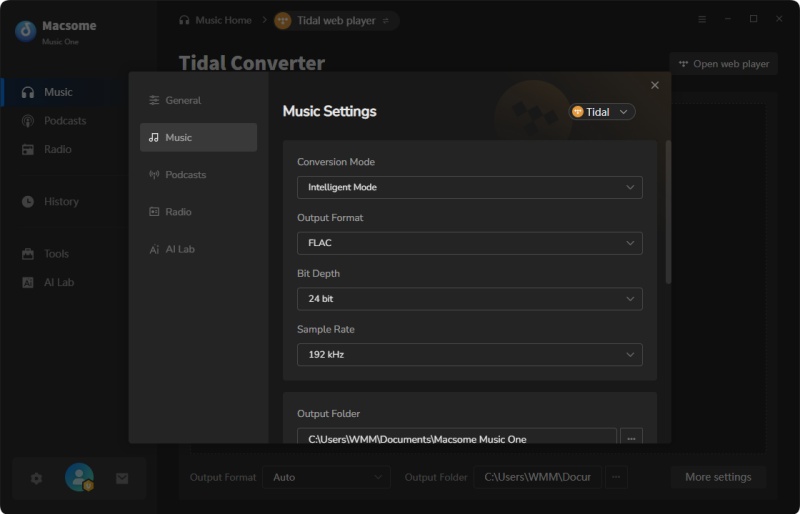Click the gear settings icon at bottom left
Image resolution: width=800 pixels, height=514 pixels.
click(x=36, y=478)
